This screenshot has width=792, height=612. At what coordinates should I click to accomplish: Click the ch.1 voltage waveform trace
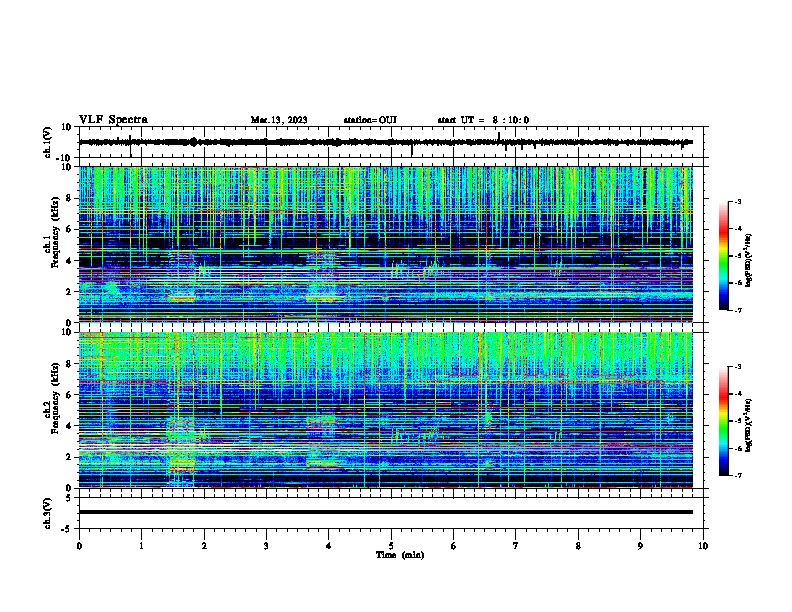(385, 142)
